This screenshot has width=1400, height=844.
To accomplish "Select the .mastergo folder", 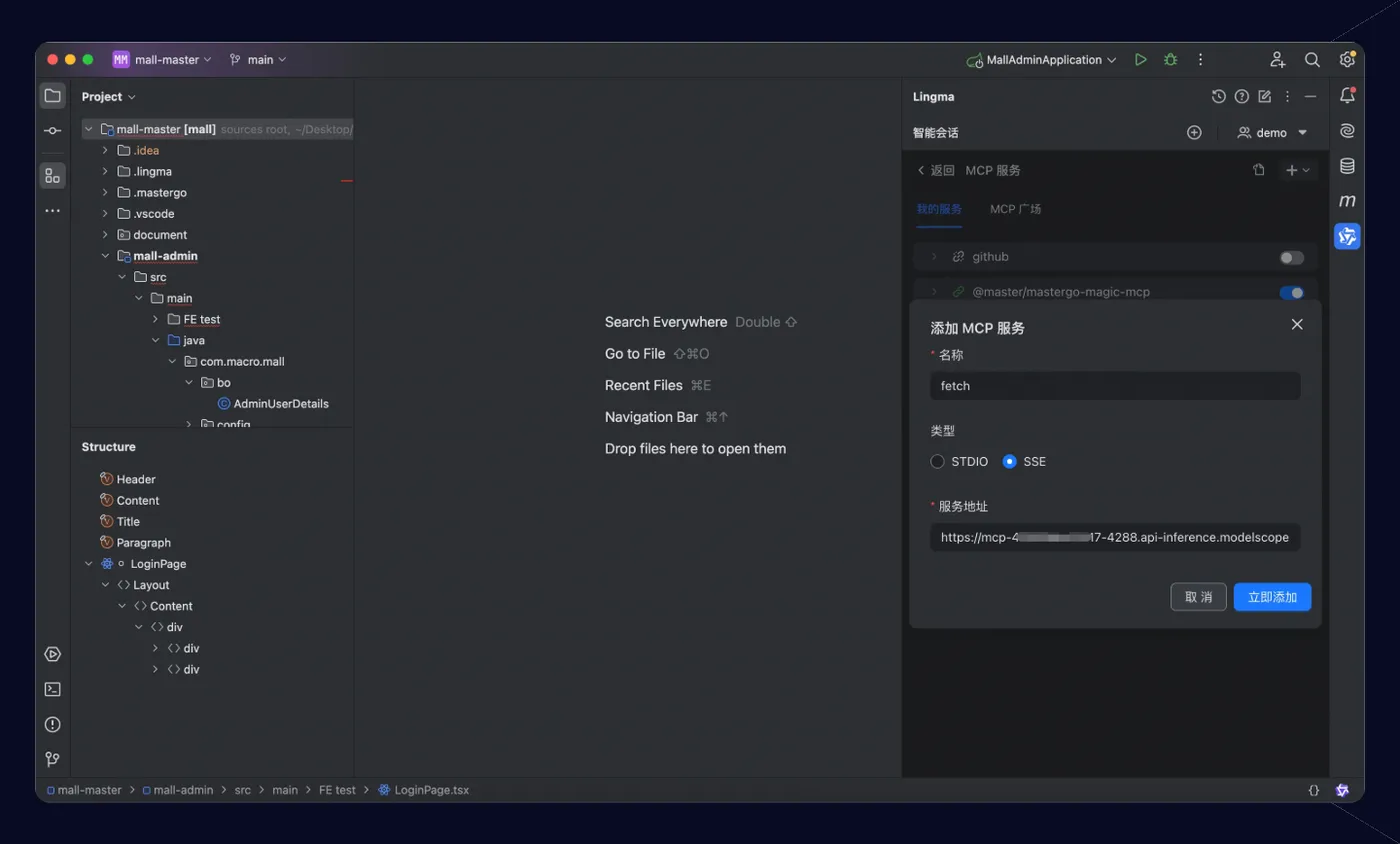I will coord(159,192).
